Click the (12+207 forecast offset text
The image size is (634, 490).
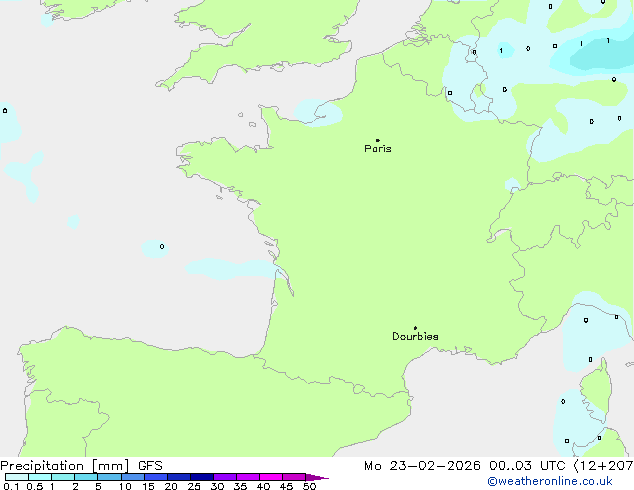(606, 466)
